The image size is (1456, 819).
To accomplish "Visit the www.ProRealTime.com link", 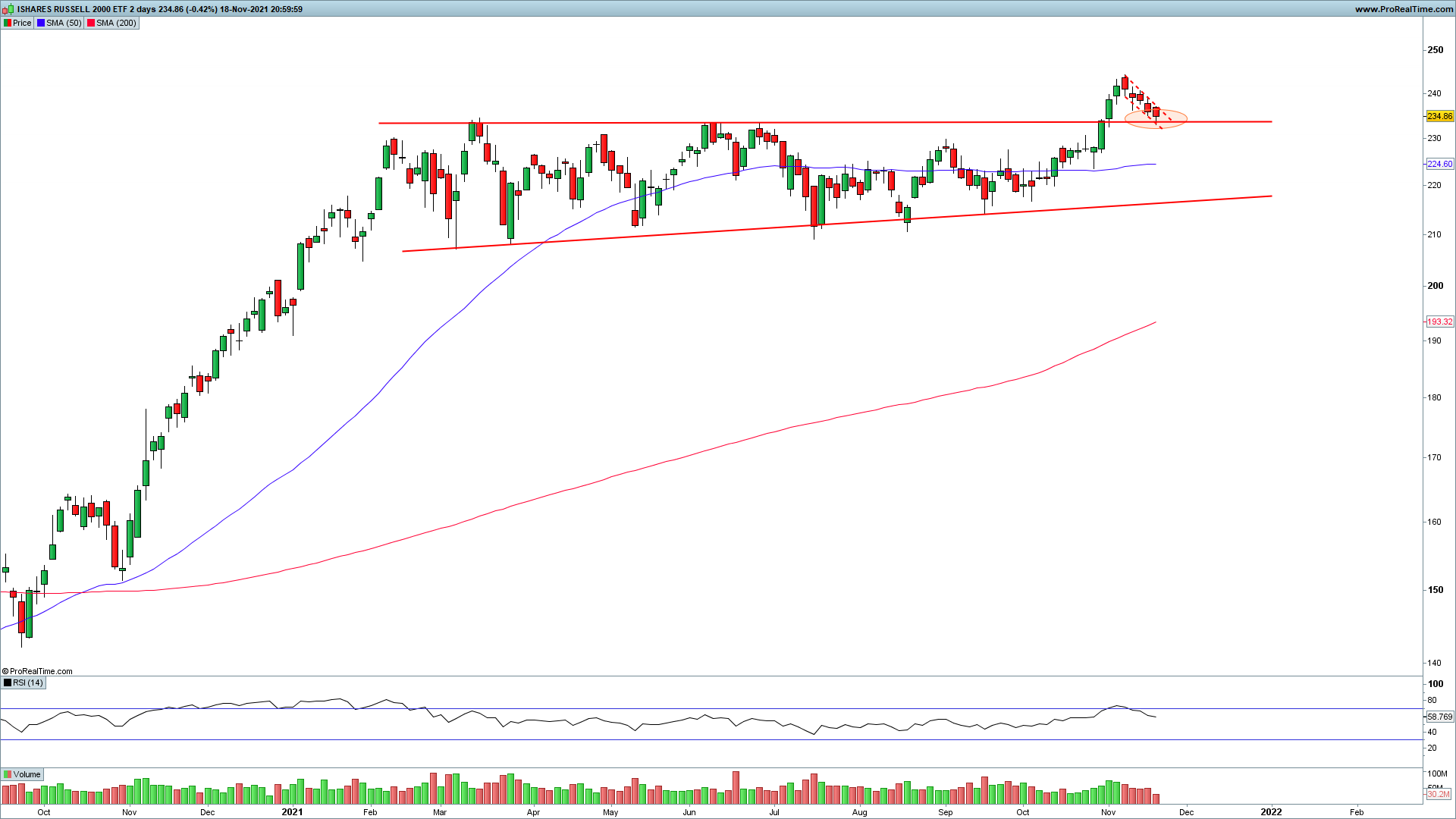I will click(1403, 9).
